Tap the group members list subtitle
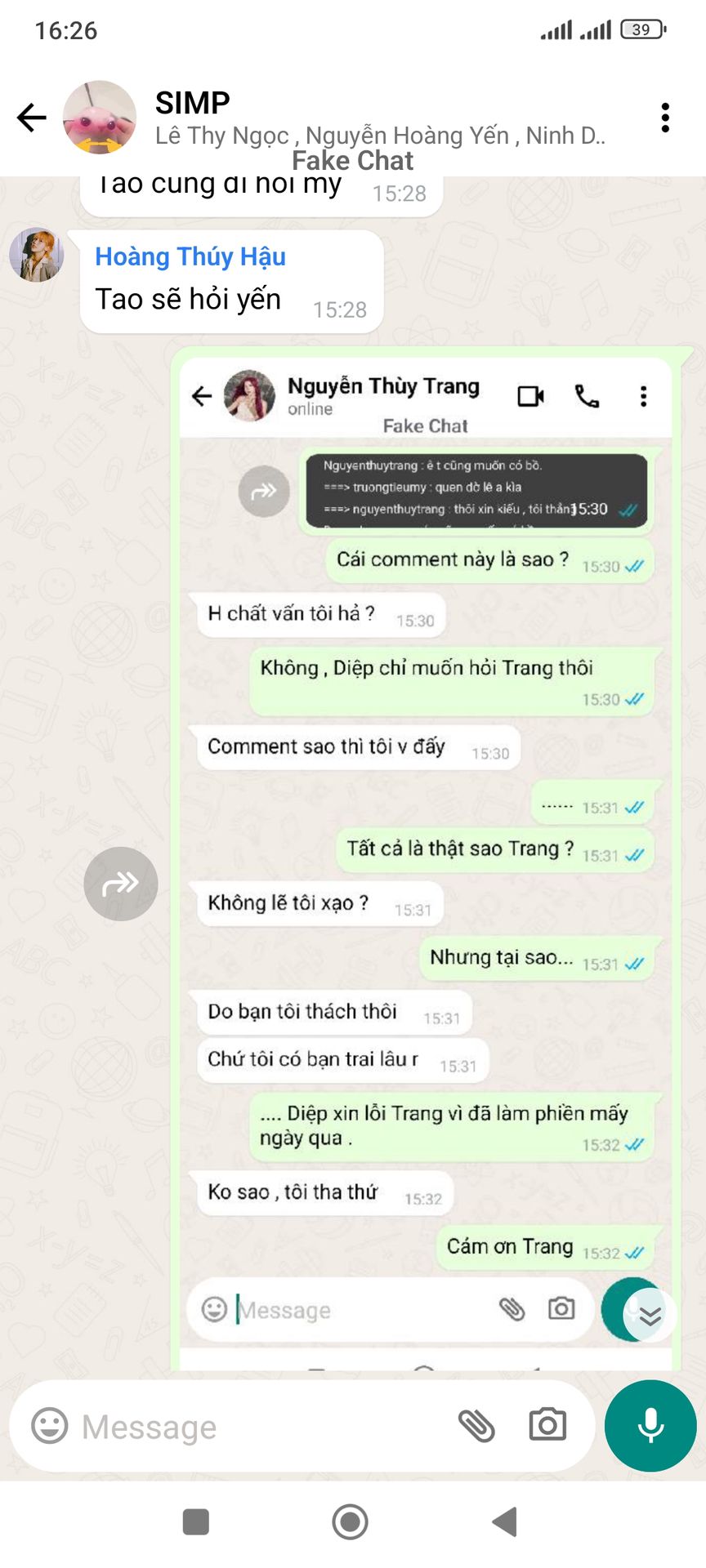Screen dimensions: 706x1568 pos(381,136)
